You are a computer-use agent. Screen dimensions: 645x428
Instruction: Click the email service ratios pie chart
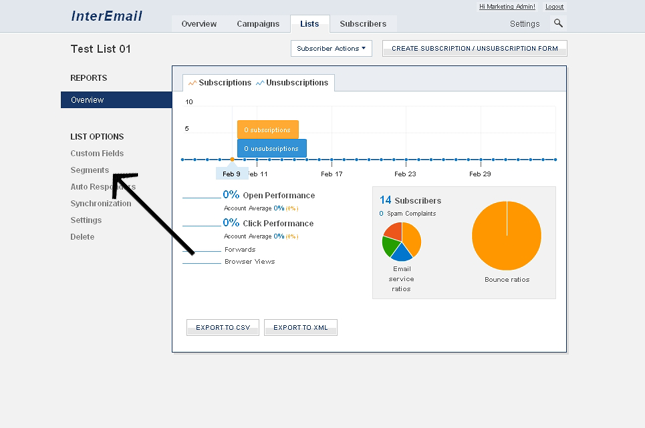tap(401, 241)
